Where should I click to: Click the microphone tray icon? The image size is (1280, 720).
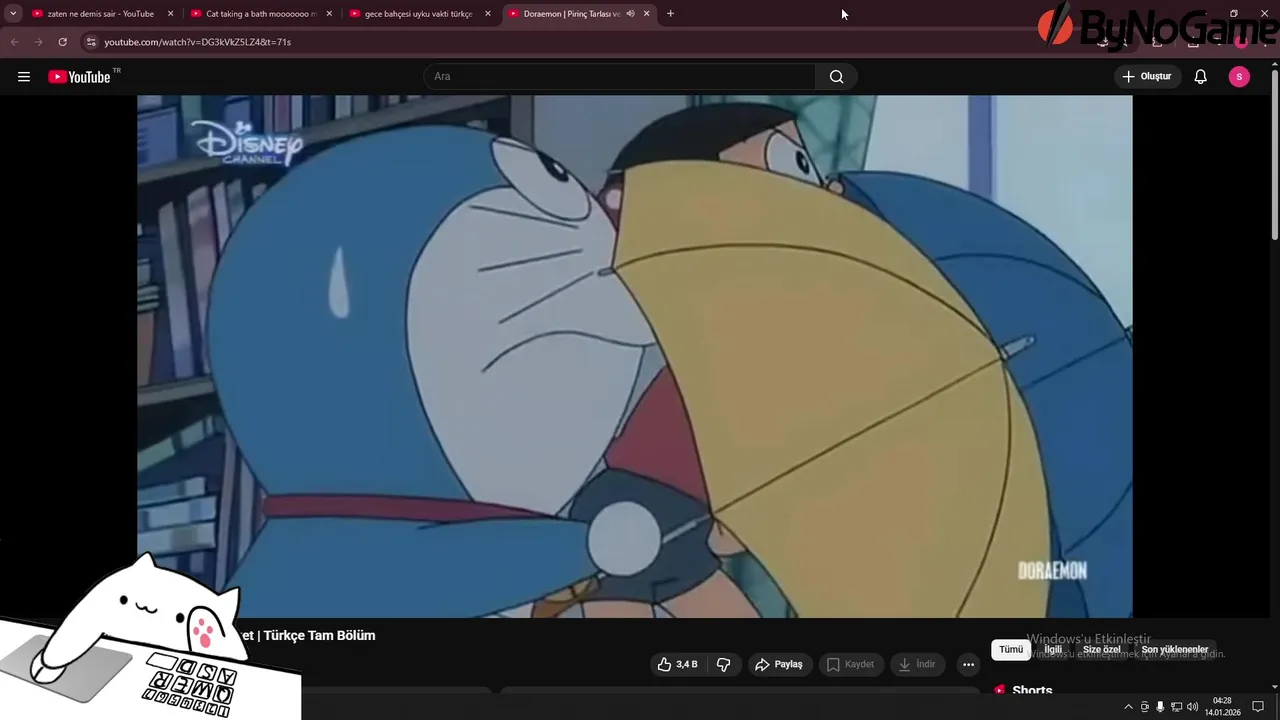(1160, 707)
